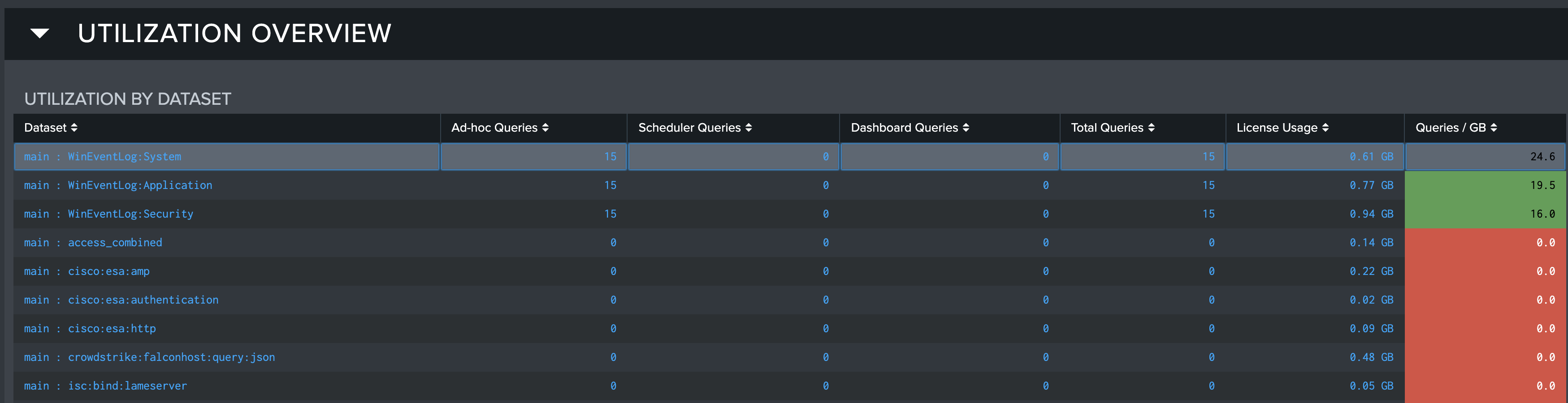Sort by Ad-hoc Queries using the sort icon
1568x403 pixels.
[546, 128]
